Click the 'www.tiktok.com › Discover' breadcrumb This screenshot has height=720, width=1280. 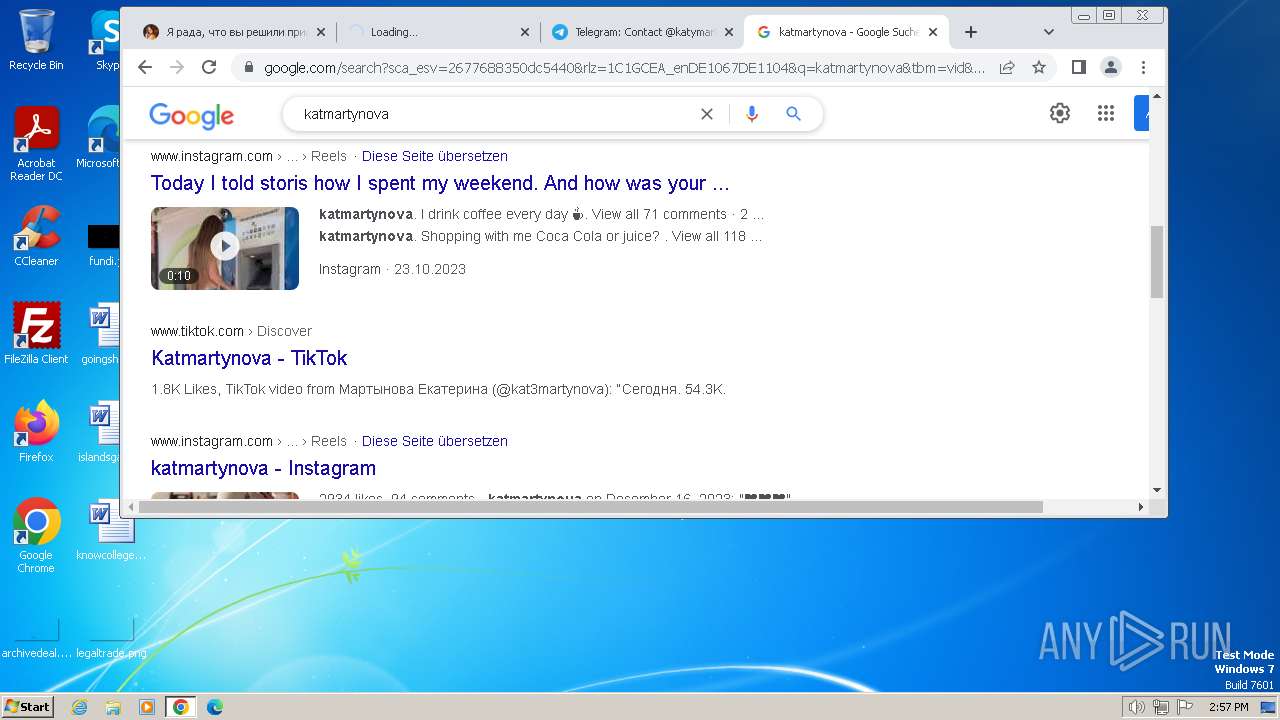tap(231, 331)
